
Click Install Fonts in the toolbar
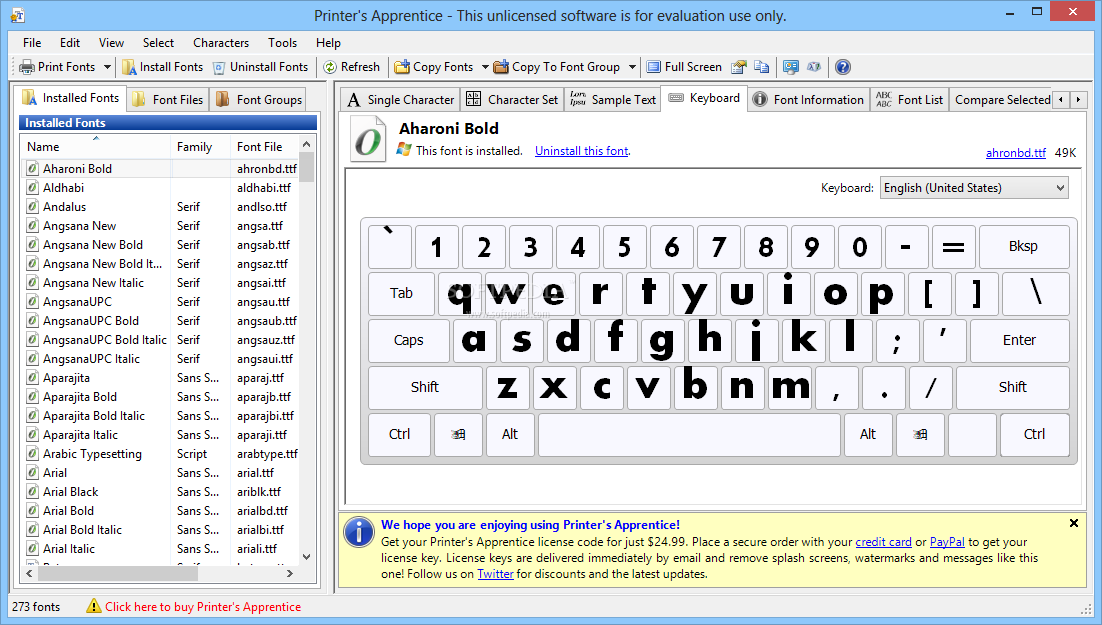click(162, 67)
